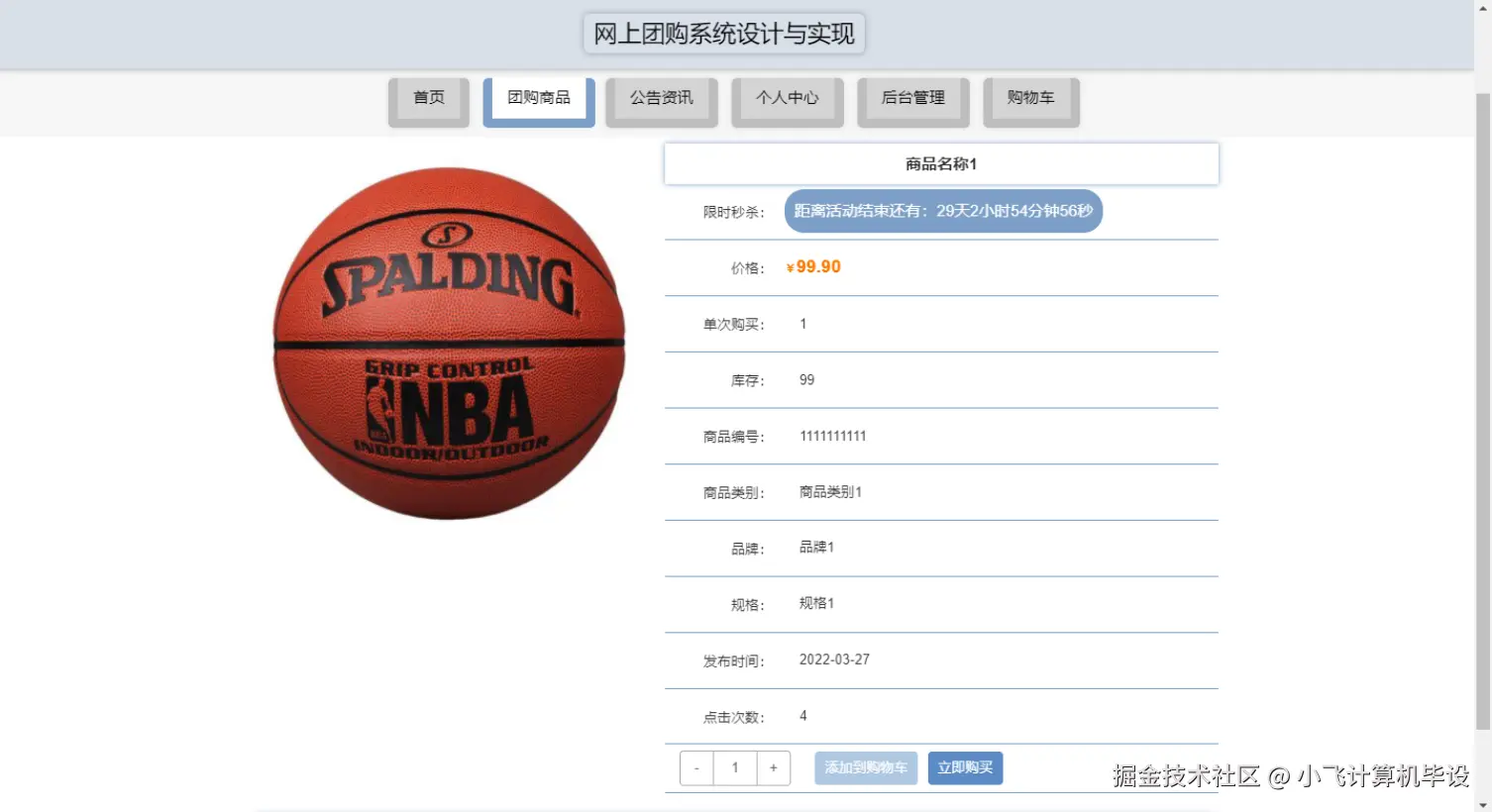
Task: Click the publish date 2022-03-27
Action: 834,660
